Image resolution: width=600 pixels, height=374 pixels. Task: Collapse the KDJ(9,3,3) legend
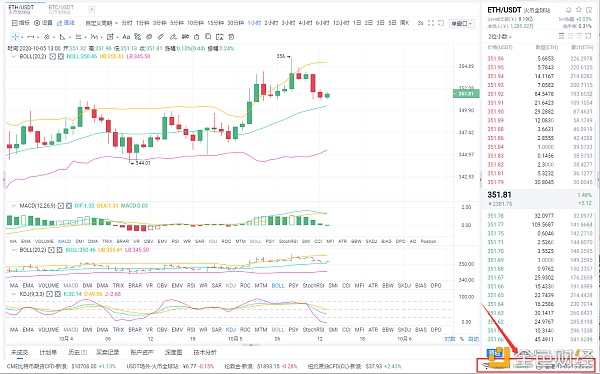(x=14, y=294)
